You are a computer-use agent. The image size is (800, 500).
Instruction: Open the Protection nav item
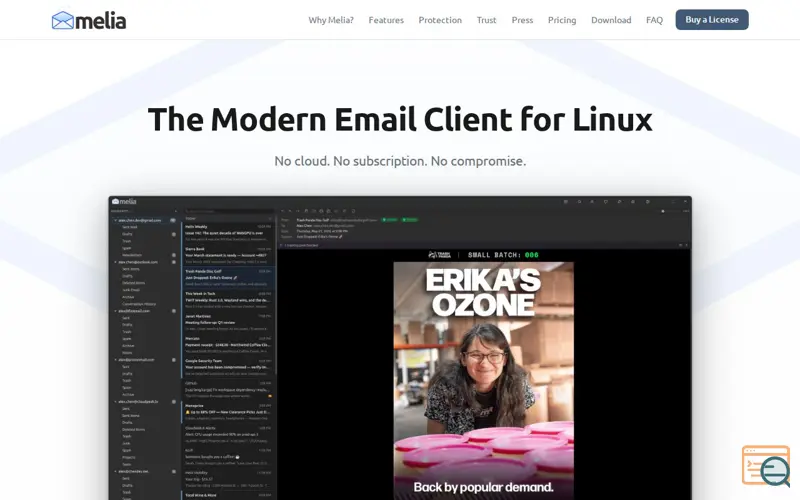440,20
